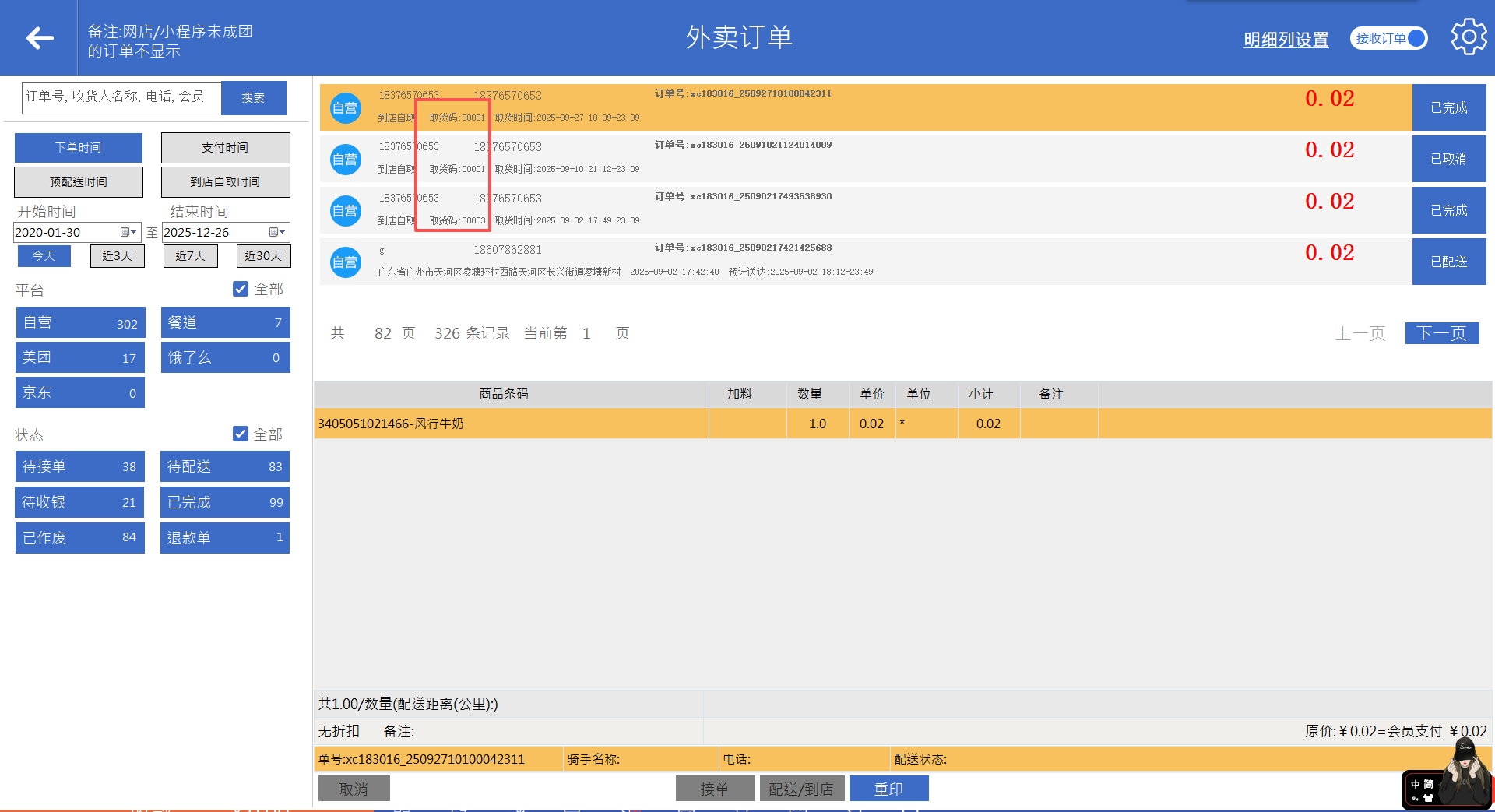Open the 明细列设置 link
The height and width of the screenshot is (812, 1495).
pyautogui.click(x=1286, y=39)
